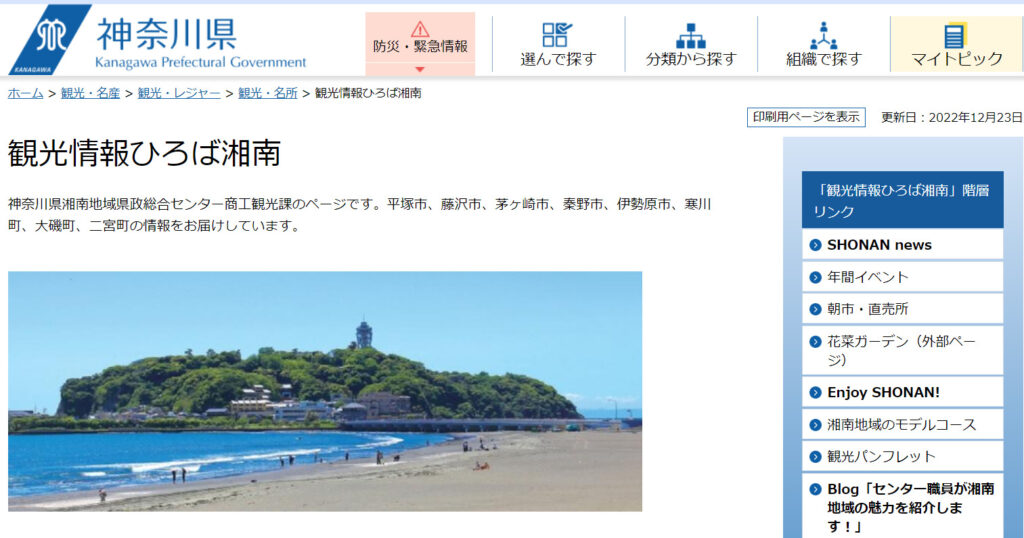Open 観光・名所 breadcrumb link
The image size is (1024, 538).
(268, 93)
